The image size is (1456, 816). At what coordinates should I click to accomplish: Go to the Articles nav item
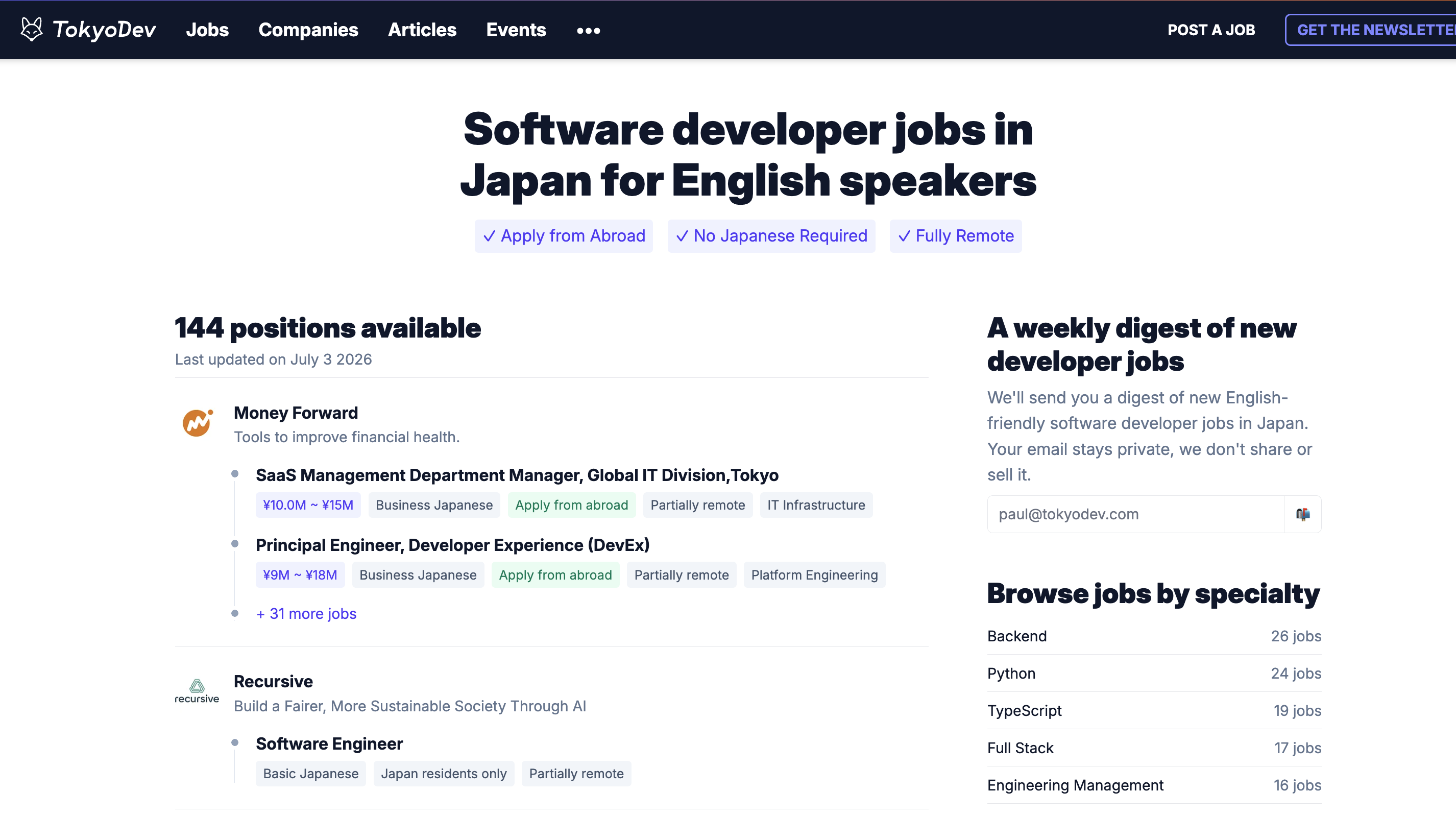422,30
